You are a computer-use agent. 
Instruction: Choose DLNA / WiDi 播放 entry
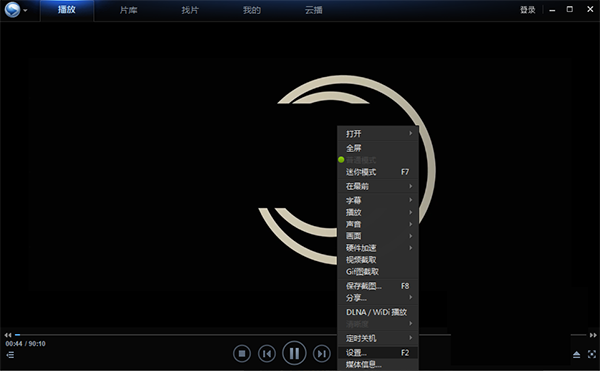point(378,312)
